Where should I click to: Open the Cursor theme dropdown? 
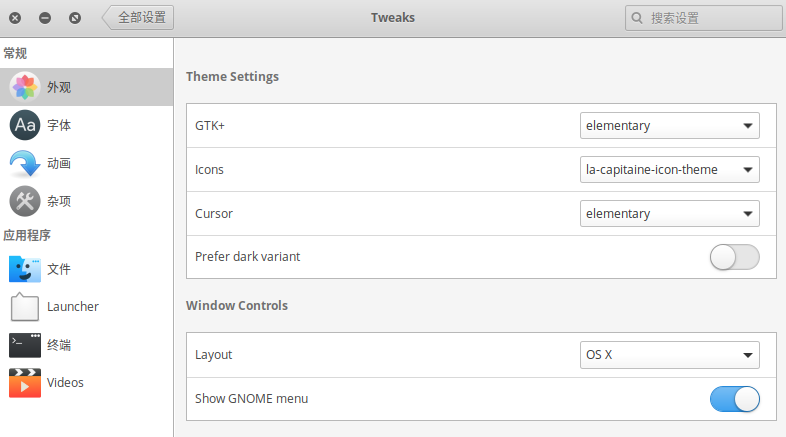pos(669,214)
